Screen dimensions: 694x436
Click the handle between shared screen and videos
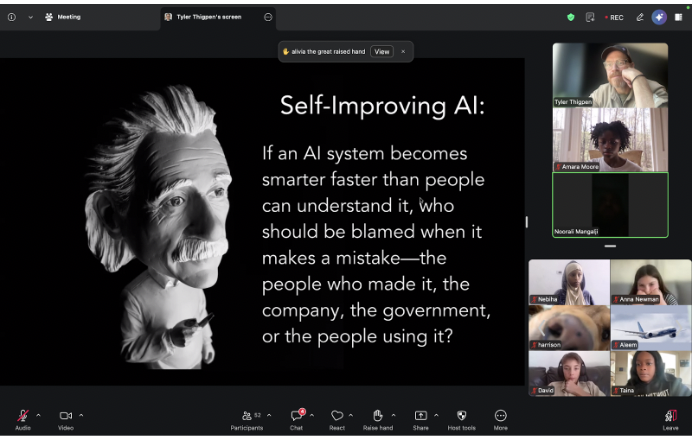click(527, 222)
